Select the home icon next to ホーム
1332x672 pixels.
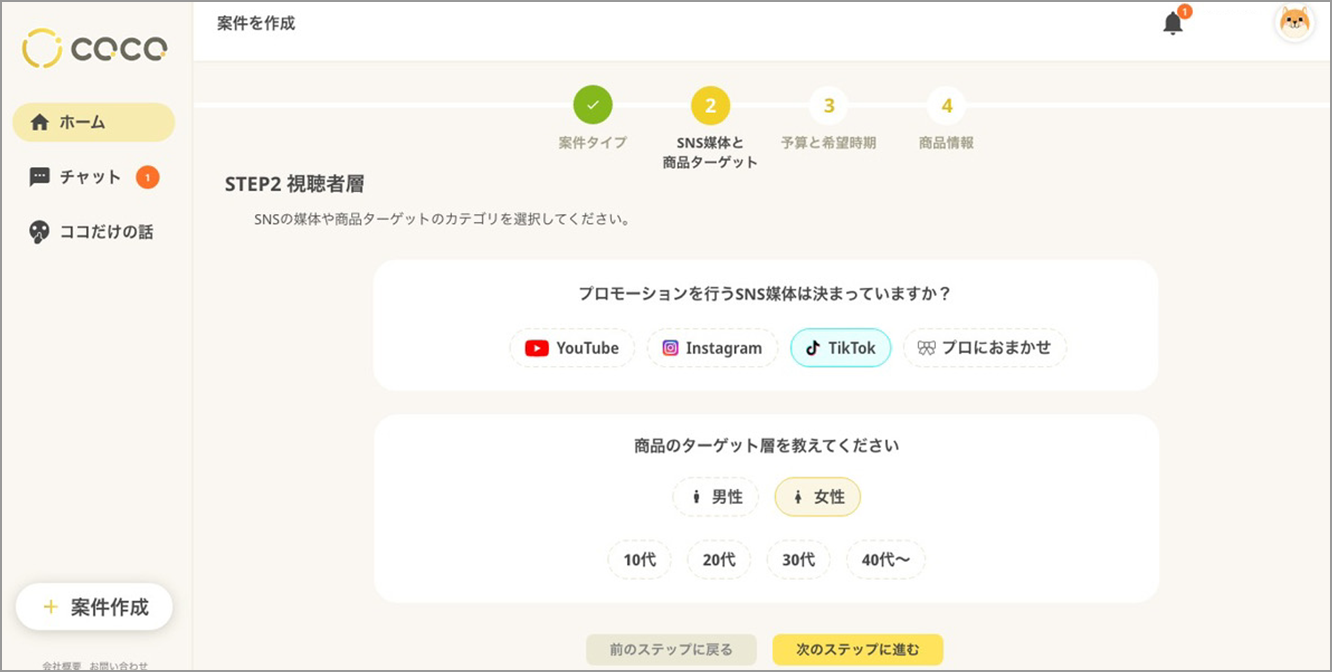41,121
